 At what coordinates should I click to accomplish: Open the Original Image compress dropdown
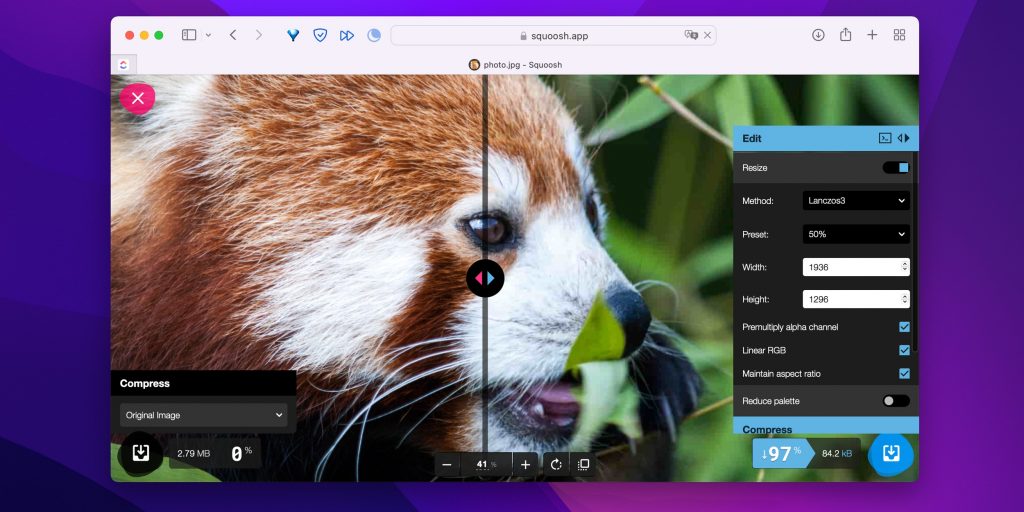click(x=204, y=415)
